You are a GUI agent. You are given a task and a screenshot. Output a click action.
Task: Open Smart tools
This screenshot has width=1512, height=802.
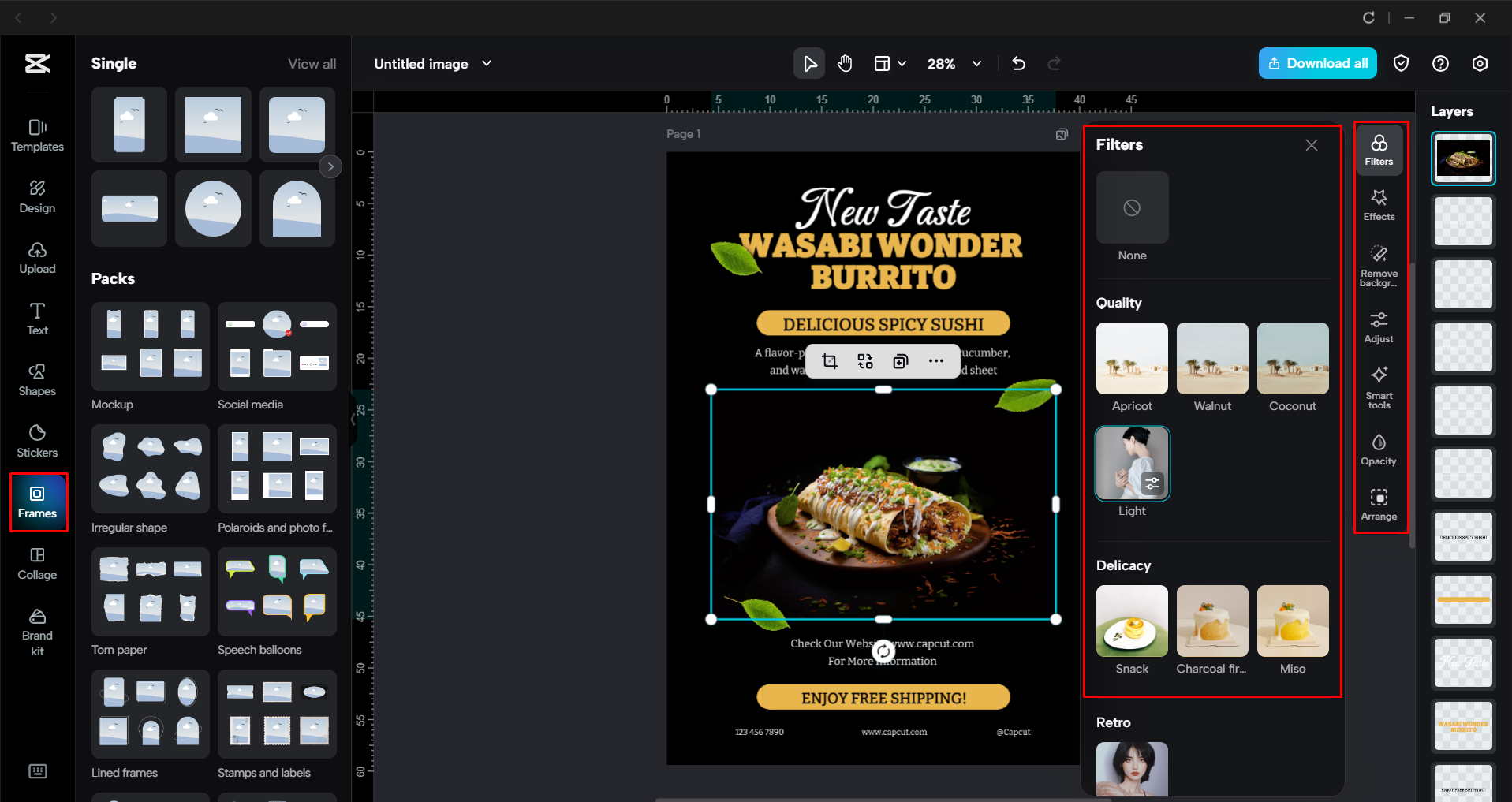pyautogui.click(x=1379, y=386)
